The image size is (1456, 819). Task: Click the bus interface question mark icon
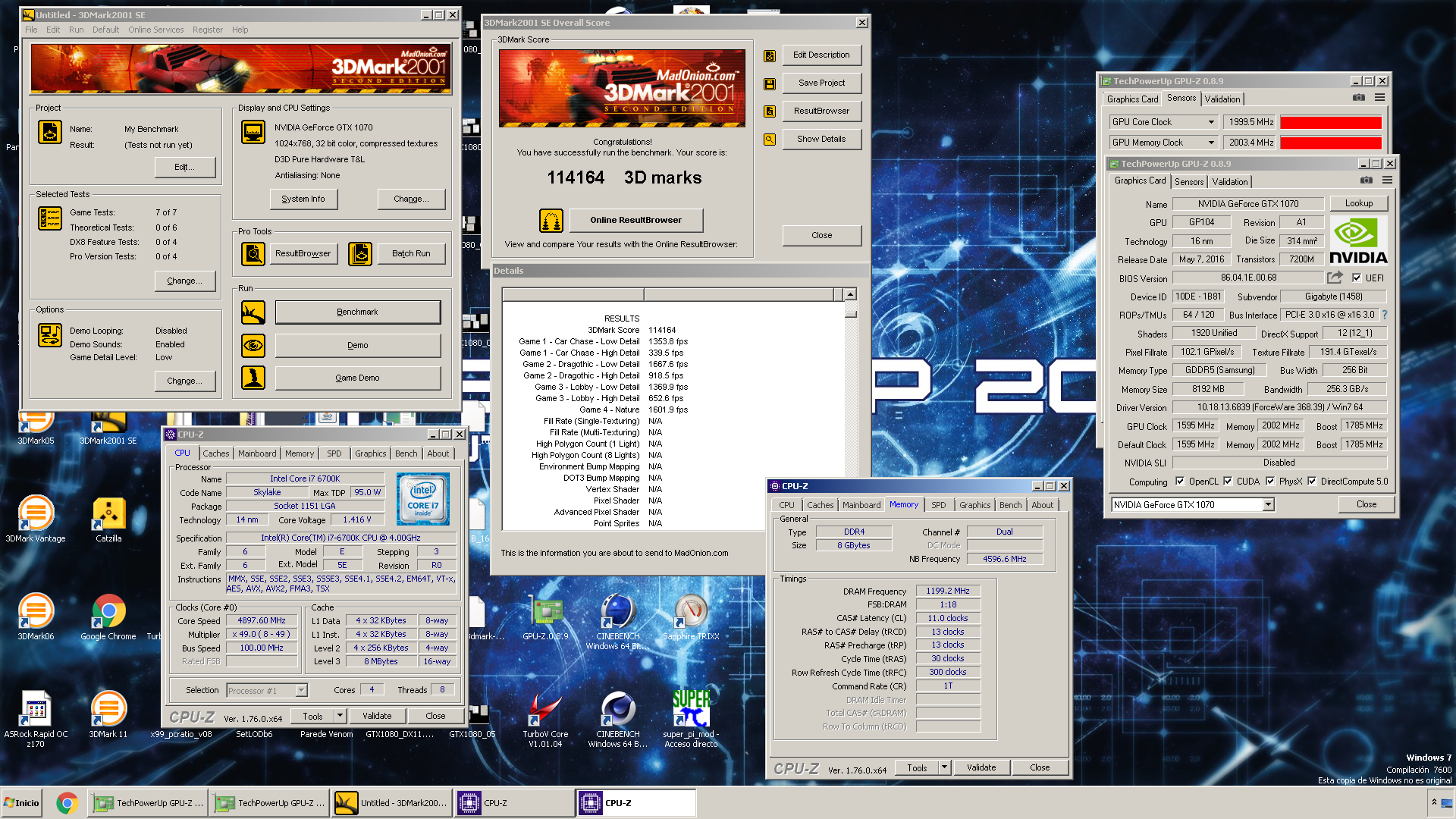coord(1385,315)
